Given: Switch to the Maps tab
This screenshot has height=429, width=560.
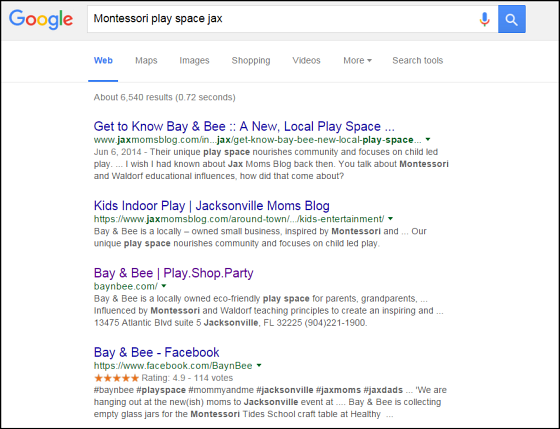Looking at the screenshot, I should click(146, 60).
